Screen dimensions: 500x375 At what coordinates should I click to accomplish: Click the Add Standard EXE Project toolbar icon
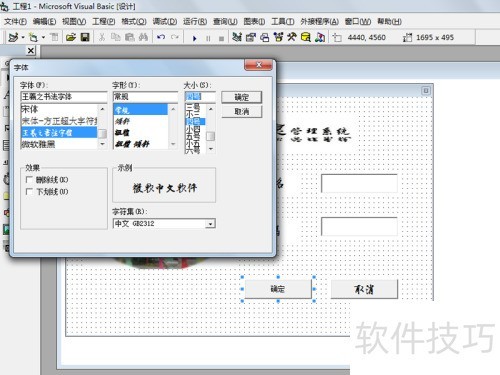tap(13, 37)
